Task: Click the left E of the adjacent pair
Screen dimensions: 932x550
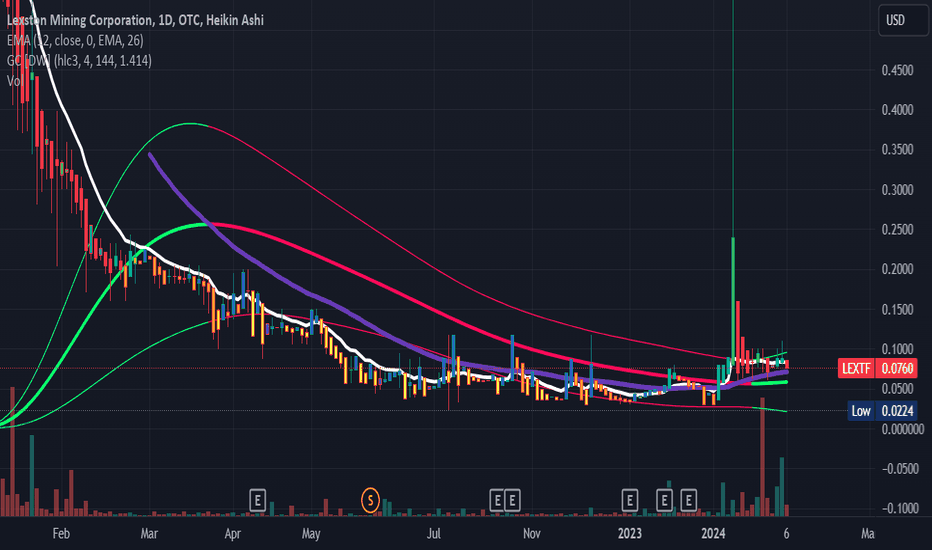Action: coord(498,501)
